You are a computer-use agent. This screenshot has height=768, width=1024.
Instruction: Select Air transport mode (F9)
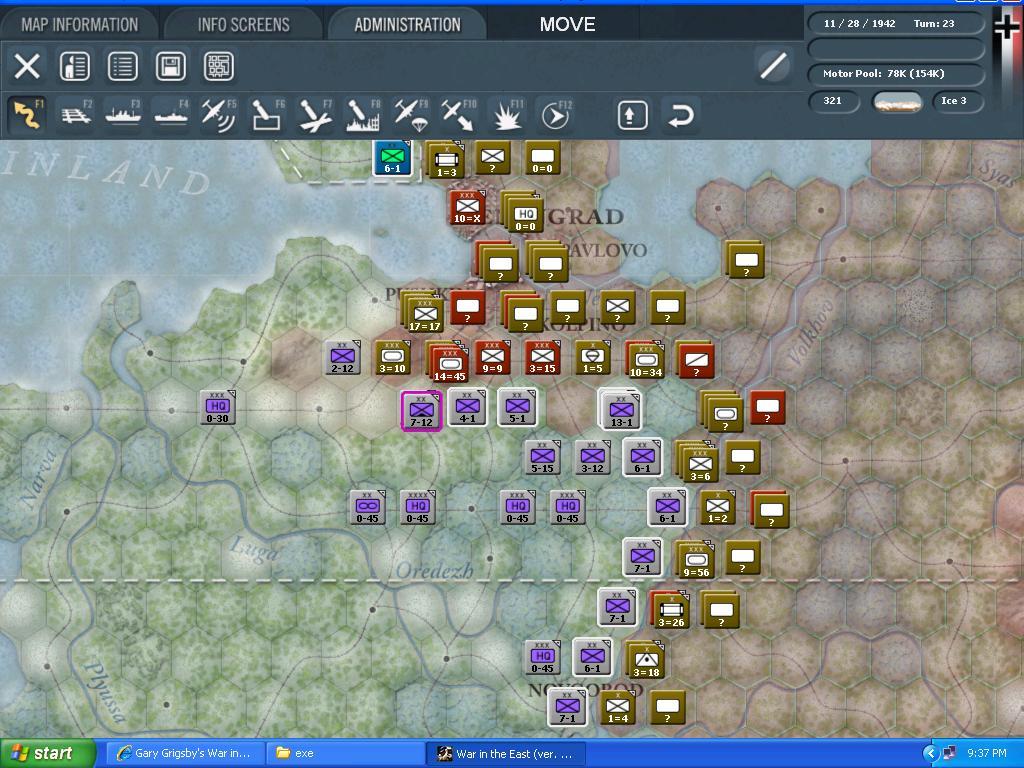410,114
